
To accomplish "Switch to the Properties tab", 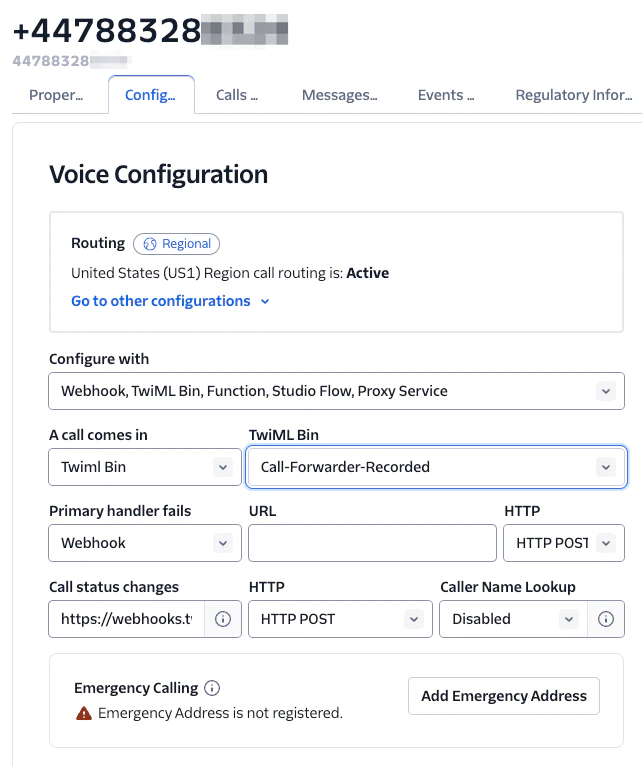I will [56, 95].
